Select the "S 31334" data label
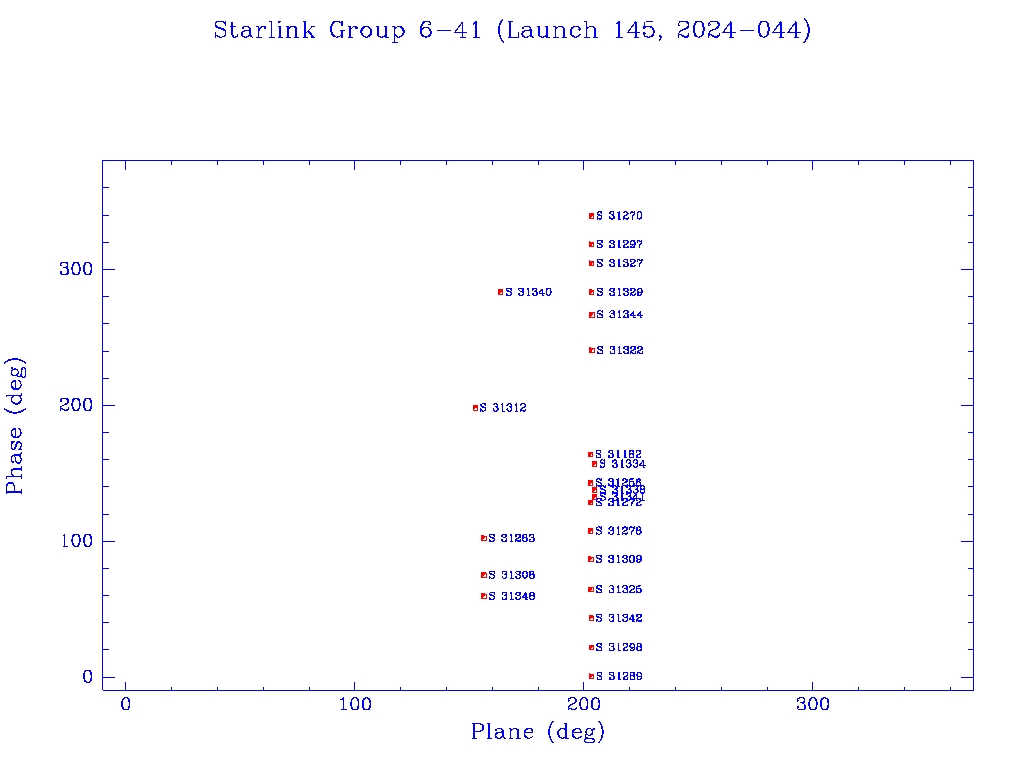 click(x=622, y=464)
